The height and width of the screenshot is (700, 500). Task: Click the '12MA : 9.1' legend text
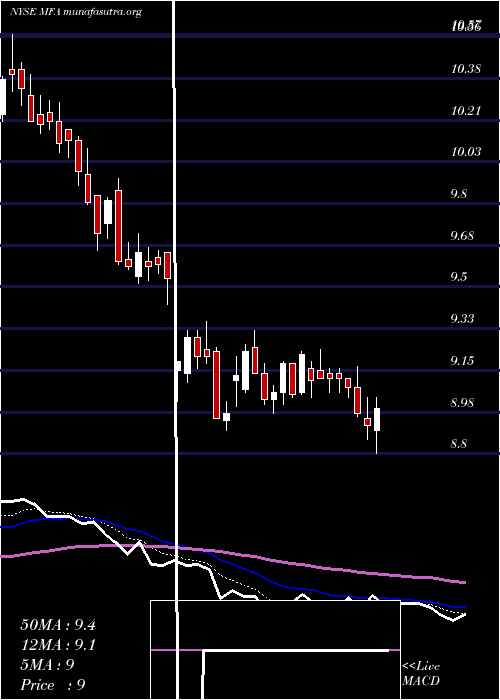pyautogui.click(x=58, y=645)
